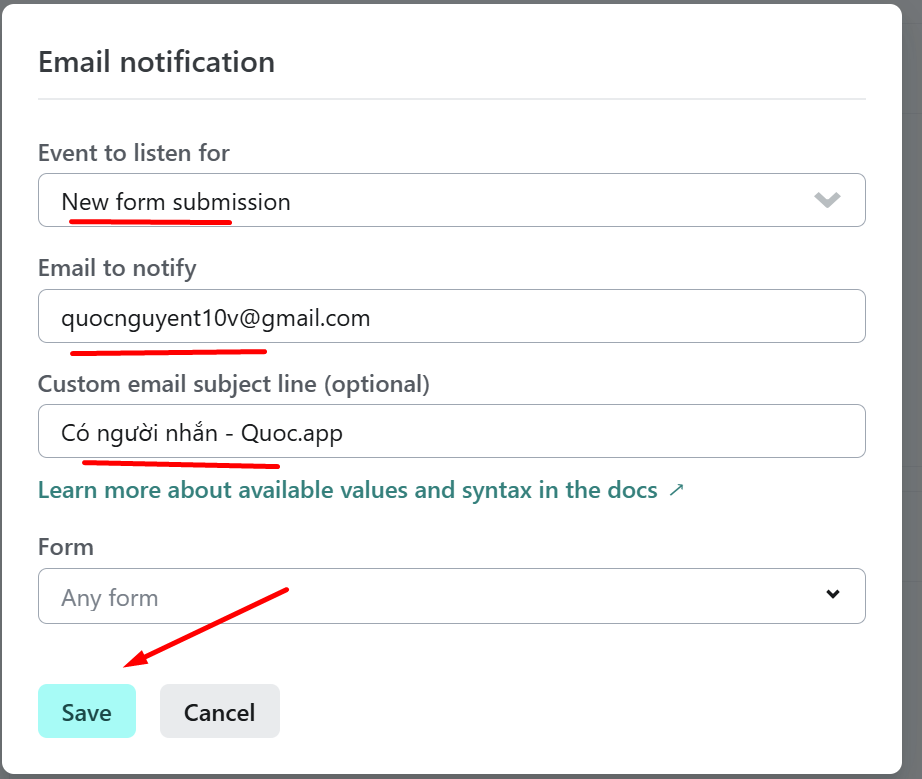Click the small arrow in Form dropdown
This screenshot has width=922, height=779.
click(833, 594)
